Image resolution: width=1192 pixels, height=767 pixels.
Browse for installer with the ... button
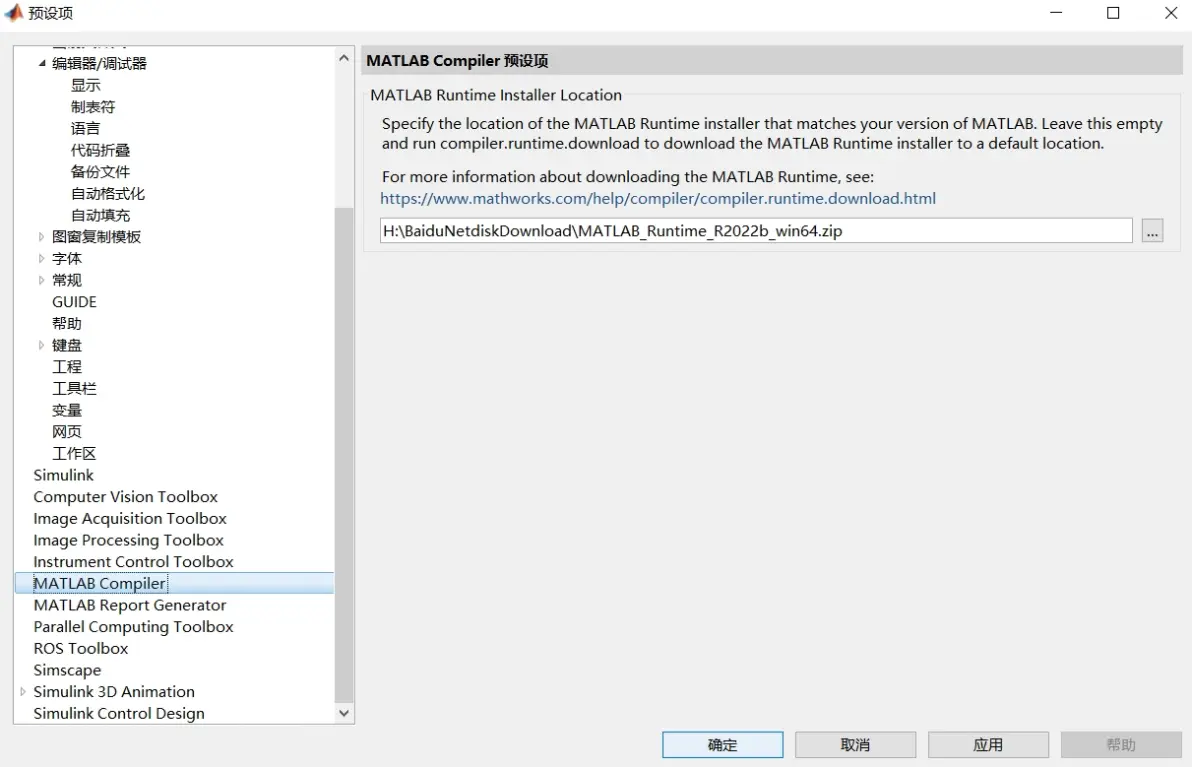[x=1152, y=231]
